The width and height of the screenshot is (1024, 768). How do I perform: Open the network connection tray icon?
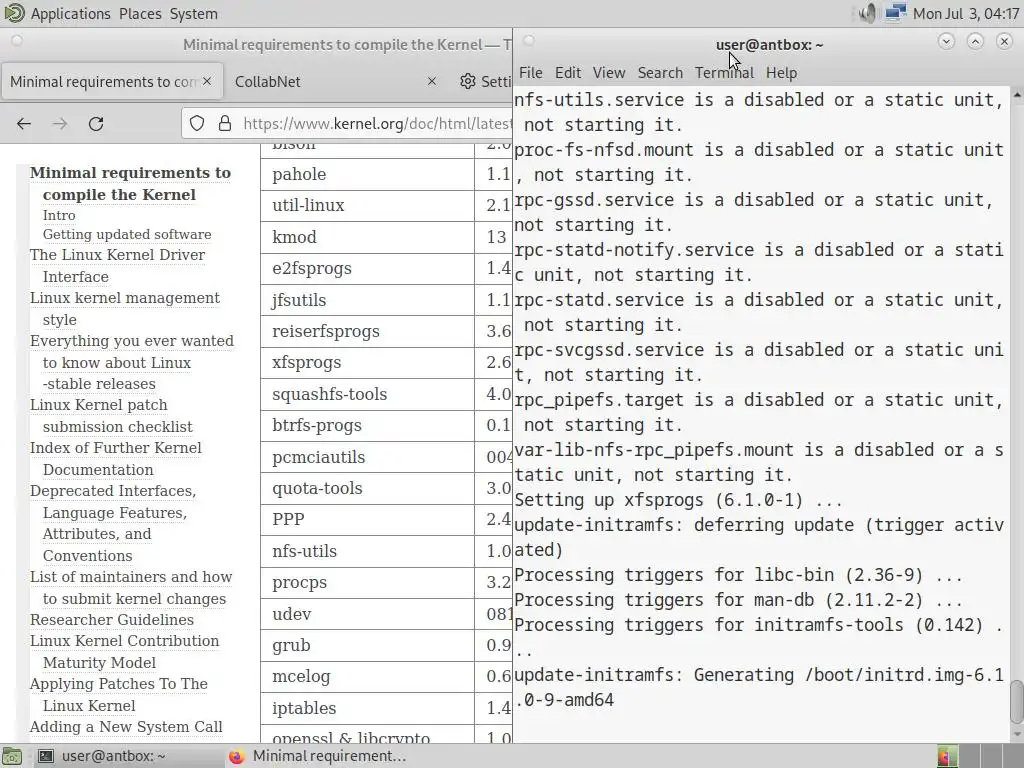[x=895, y=13]
